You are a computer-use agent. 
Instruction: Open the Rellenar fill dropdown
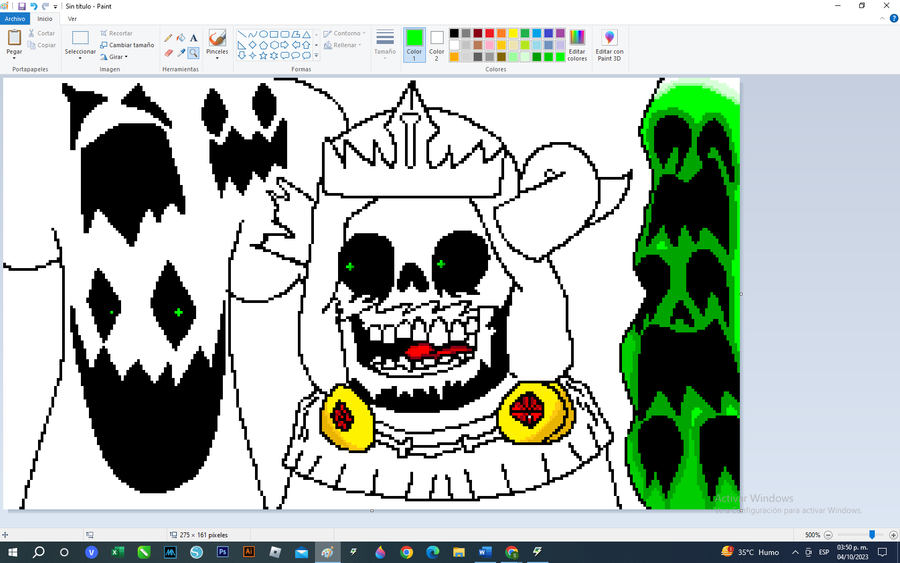[x=343, y=45]
